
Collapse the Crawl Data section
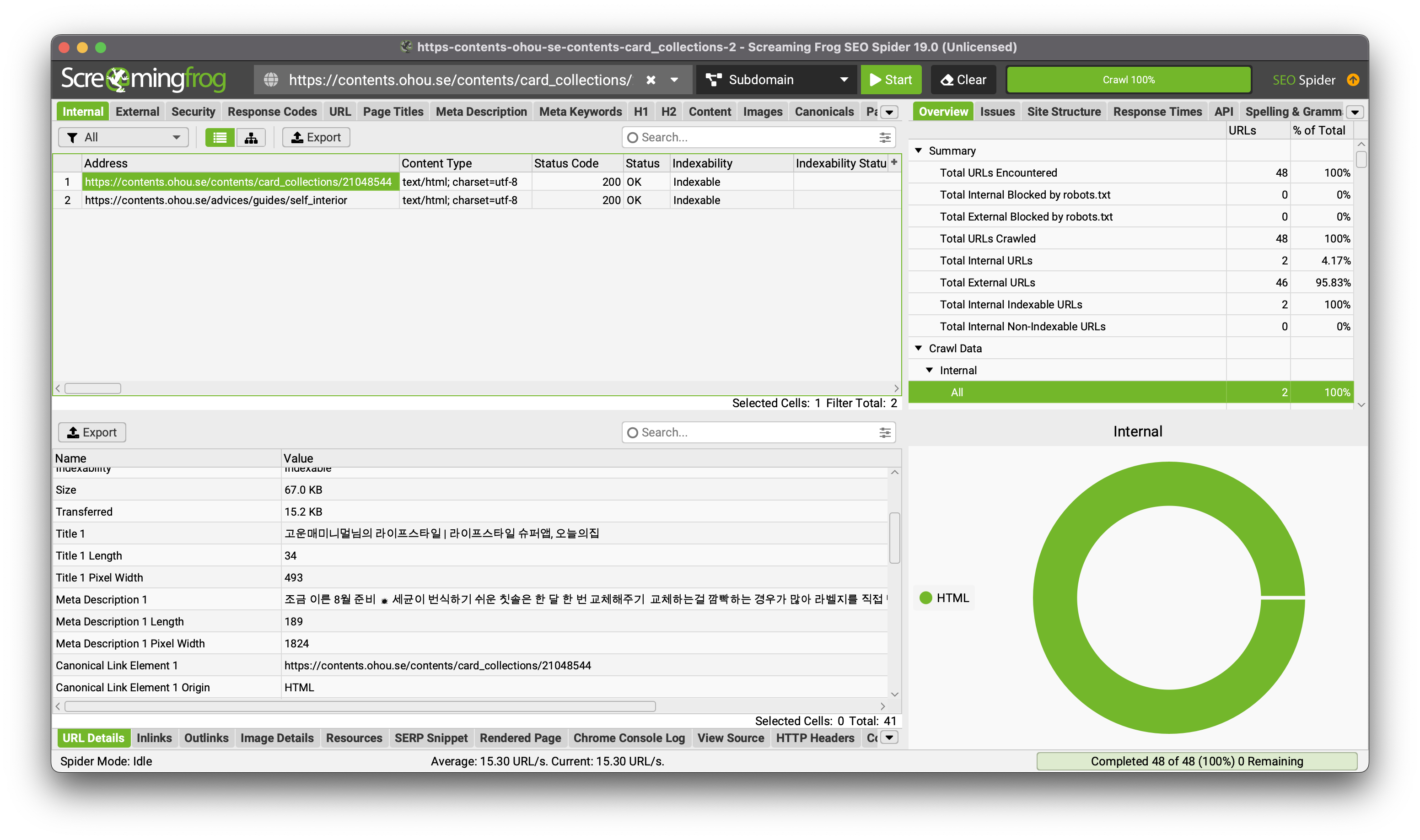[919, 348]
